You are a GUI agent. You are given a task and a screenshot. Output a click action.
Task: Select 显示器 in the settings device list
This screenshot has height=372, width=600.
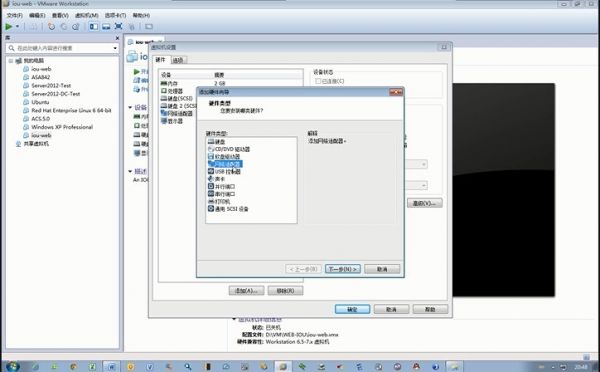(172, 121)
